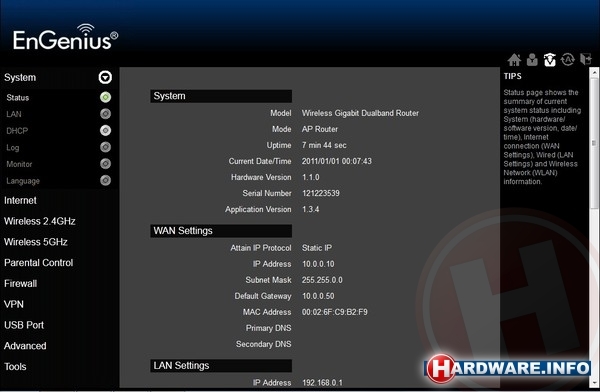Open the LAN submenu item
This screenshot has height=392, width=600.
click(x=14, y=114)
